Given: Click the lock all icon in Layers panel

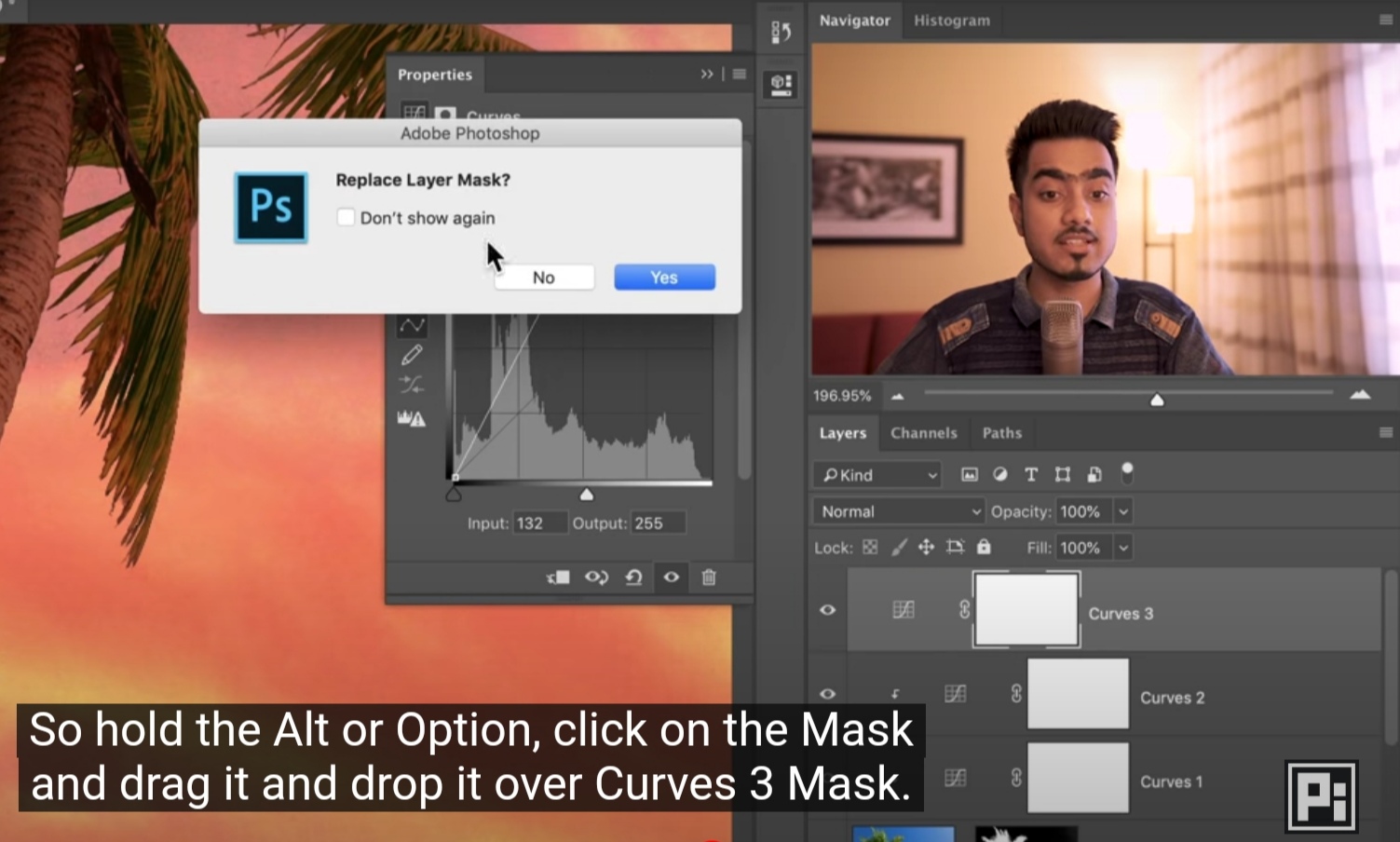Looking at the screenshot, I should tap(984, 548).
